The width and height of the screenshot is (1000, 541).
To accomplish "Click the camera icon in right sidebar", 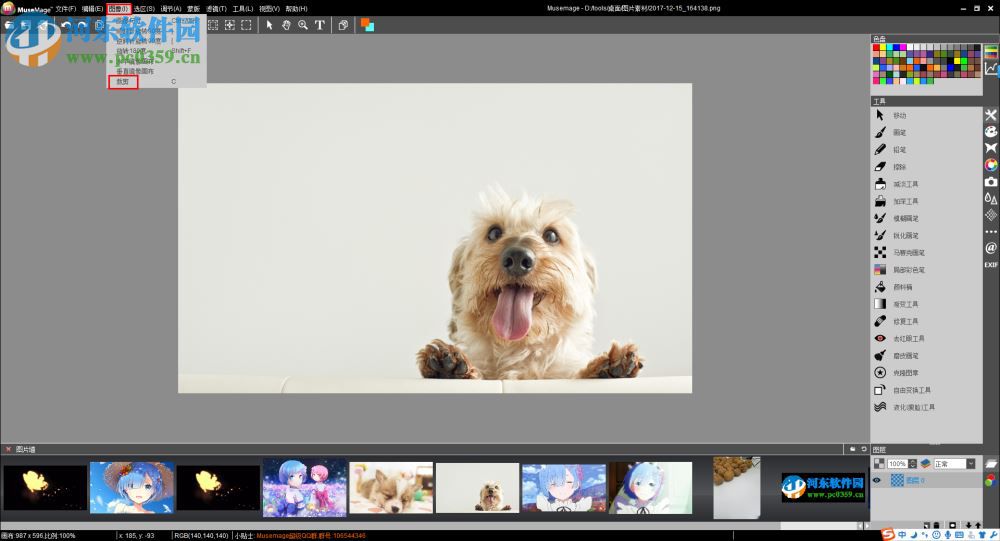I will (991, 182).
